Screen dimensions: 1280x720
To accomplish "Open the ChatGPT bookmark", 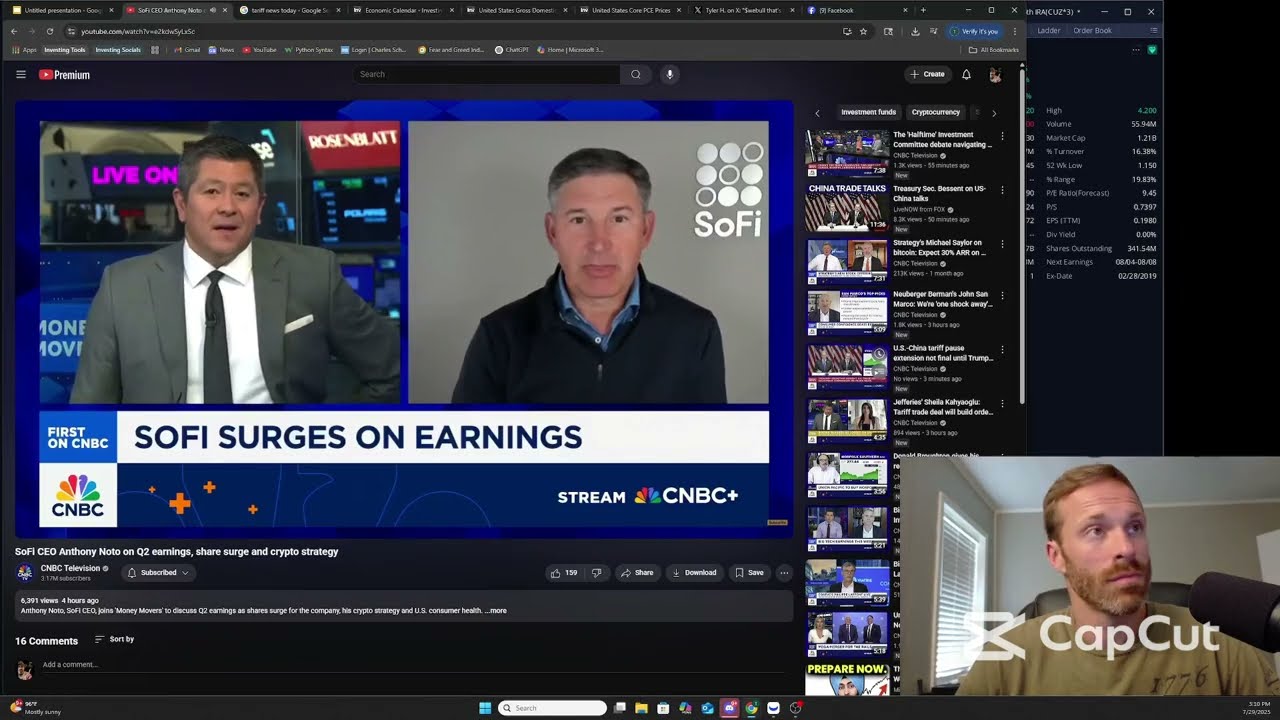I will pos(512,49).
